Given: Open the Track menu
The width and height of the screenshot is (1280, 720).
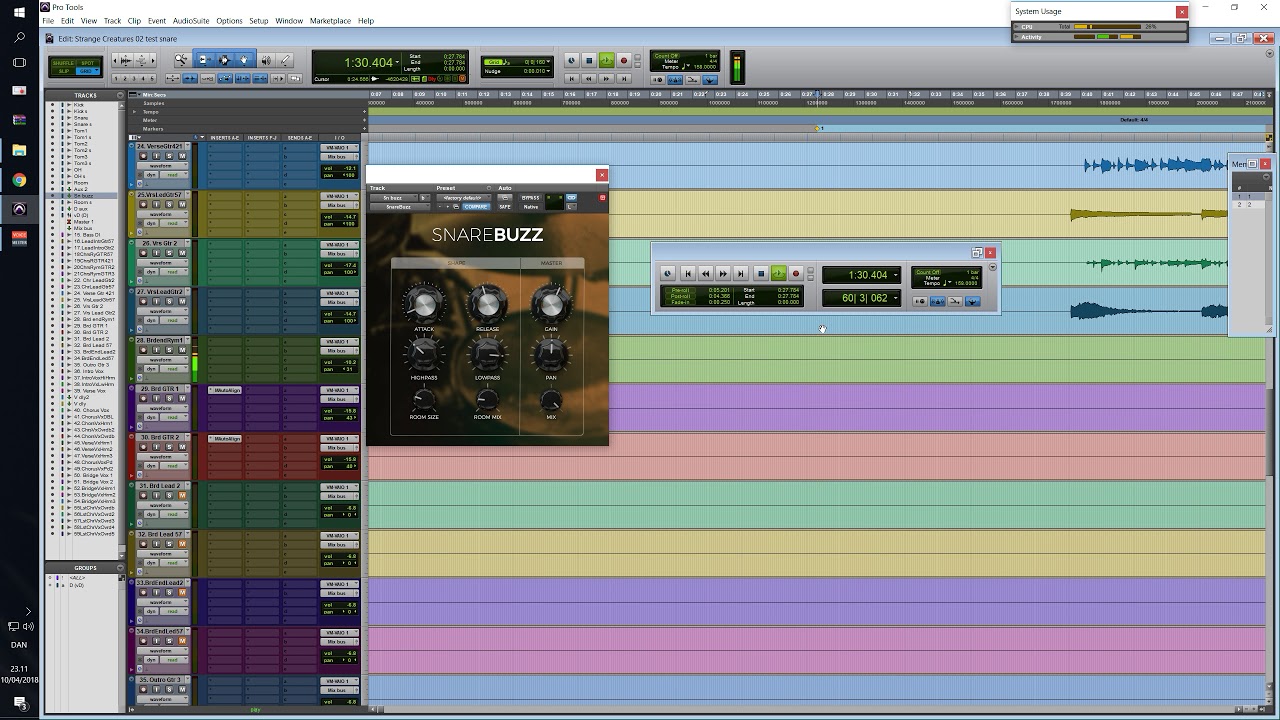Looking at the screenshot, I should tap(112, 20).
